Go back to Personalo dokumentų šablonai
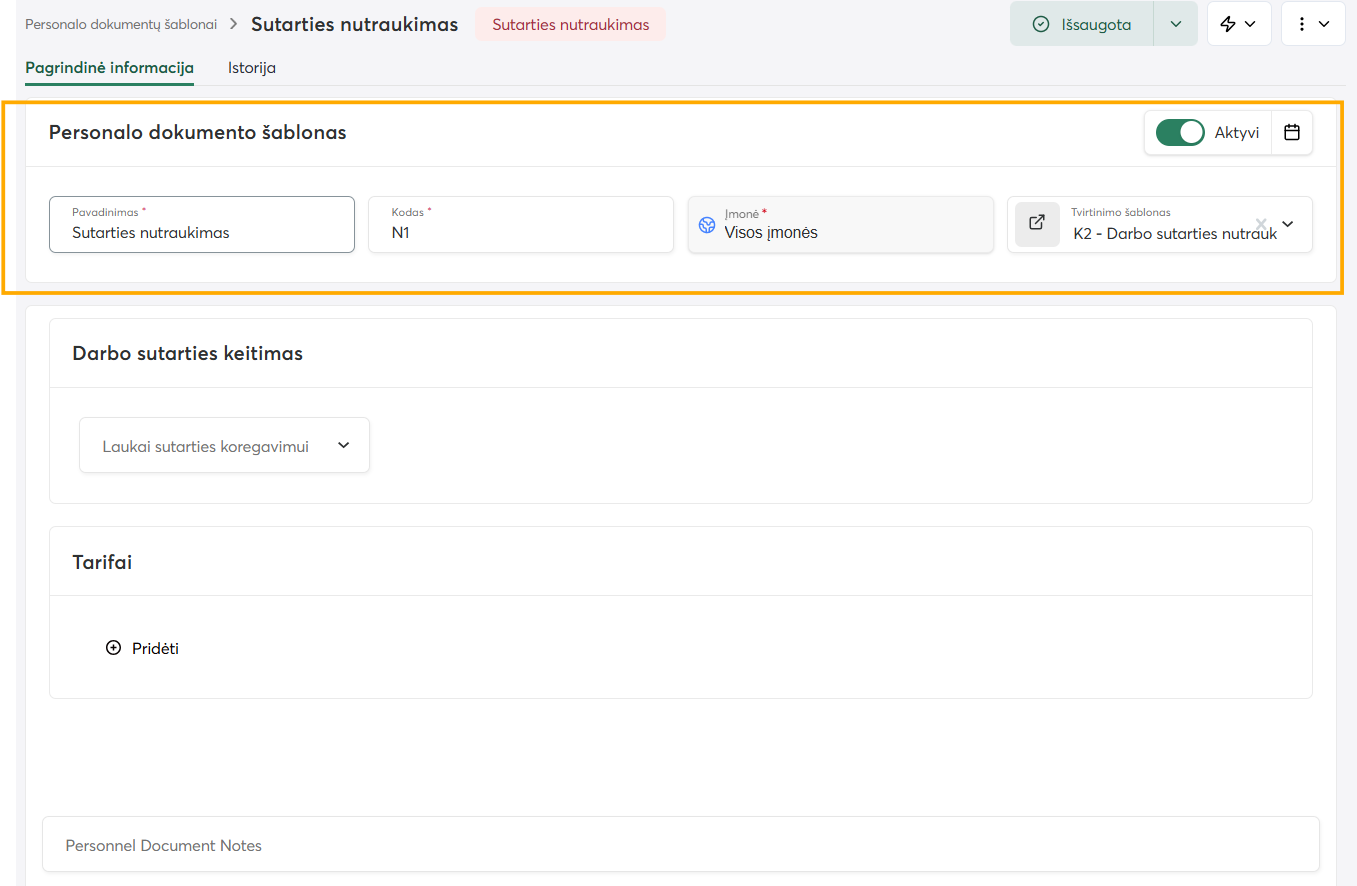This screenshot has width=1357, height=886. point(121,24)
